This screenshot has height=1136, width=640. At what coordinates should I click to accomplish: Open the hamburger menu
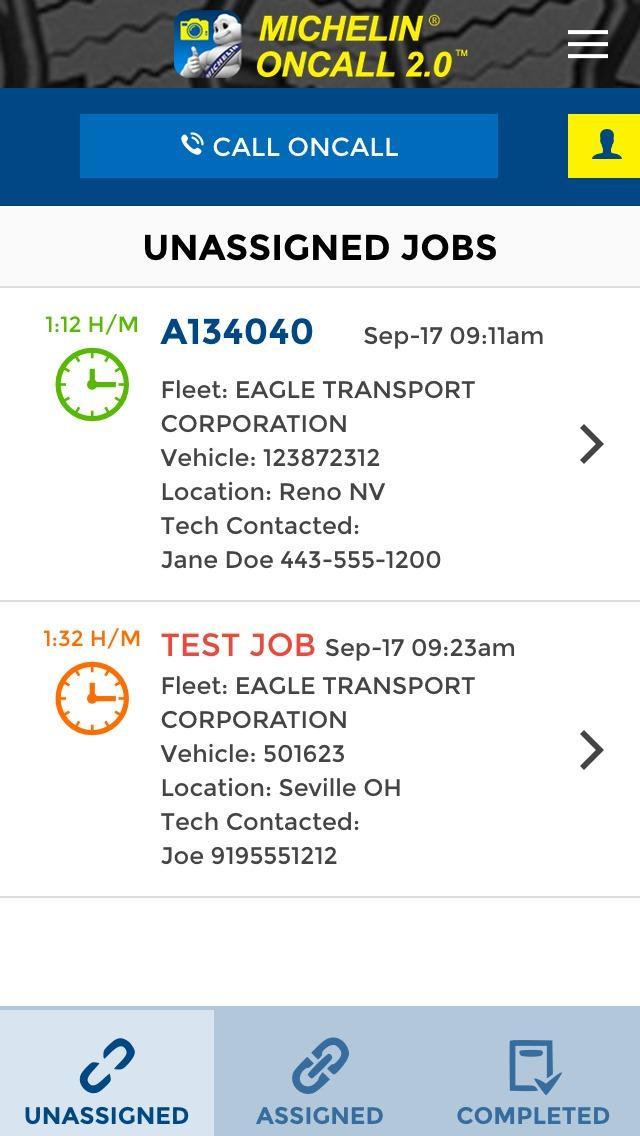tap(588, 44)
